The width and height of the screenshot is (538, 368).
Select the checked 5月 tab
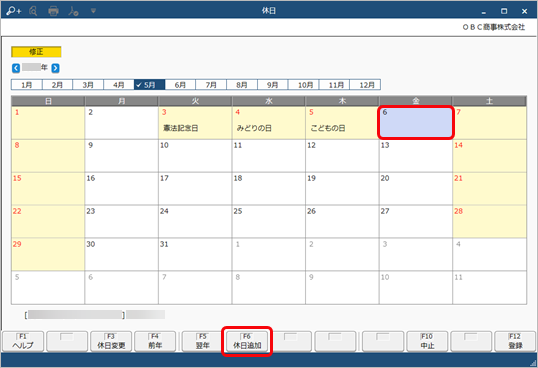150,85
